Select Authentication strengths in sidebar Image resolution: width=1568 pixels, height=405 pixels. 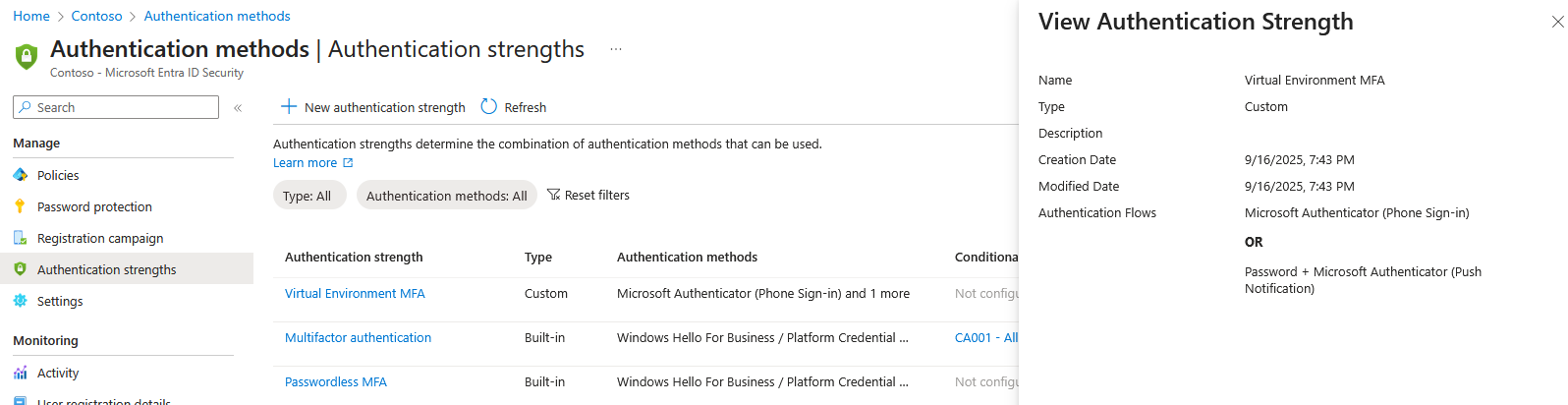click(x=106, y=269)
